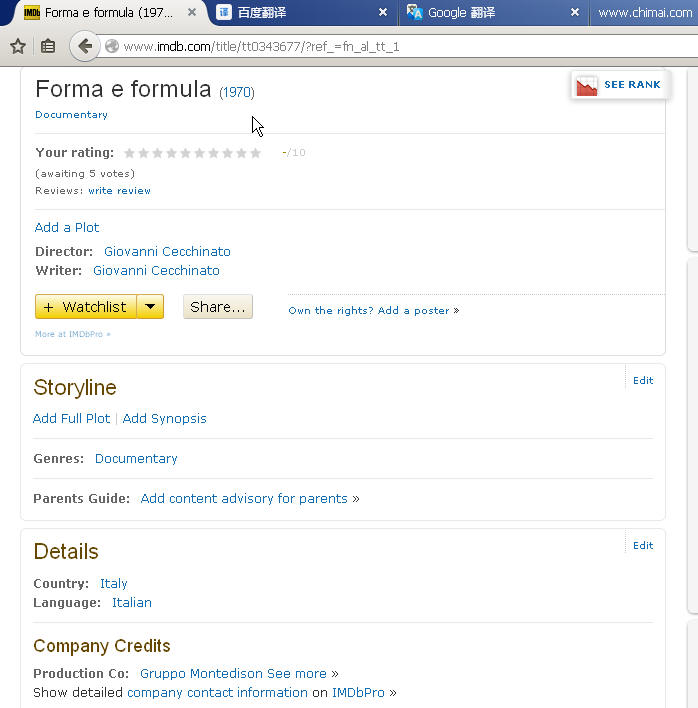Image resolution: width=698 pixels, height=708 pixels.
Task: Open Director Giovanni Cecchinato link
Action: pyautogui.click(x=167, y=252)
